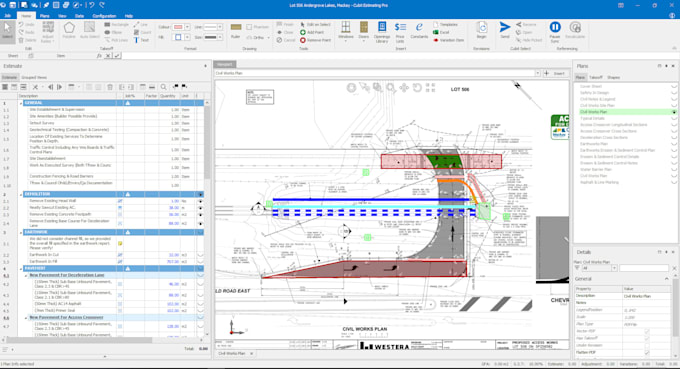Insert a Variation Item

tap(448, 40)
